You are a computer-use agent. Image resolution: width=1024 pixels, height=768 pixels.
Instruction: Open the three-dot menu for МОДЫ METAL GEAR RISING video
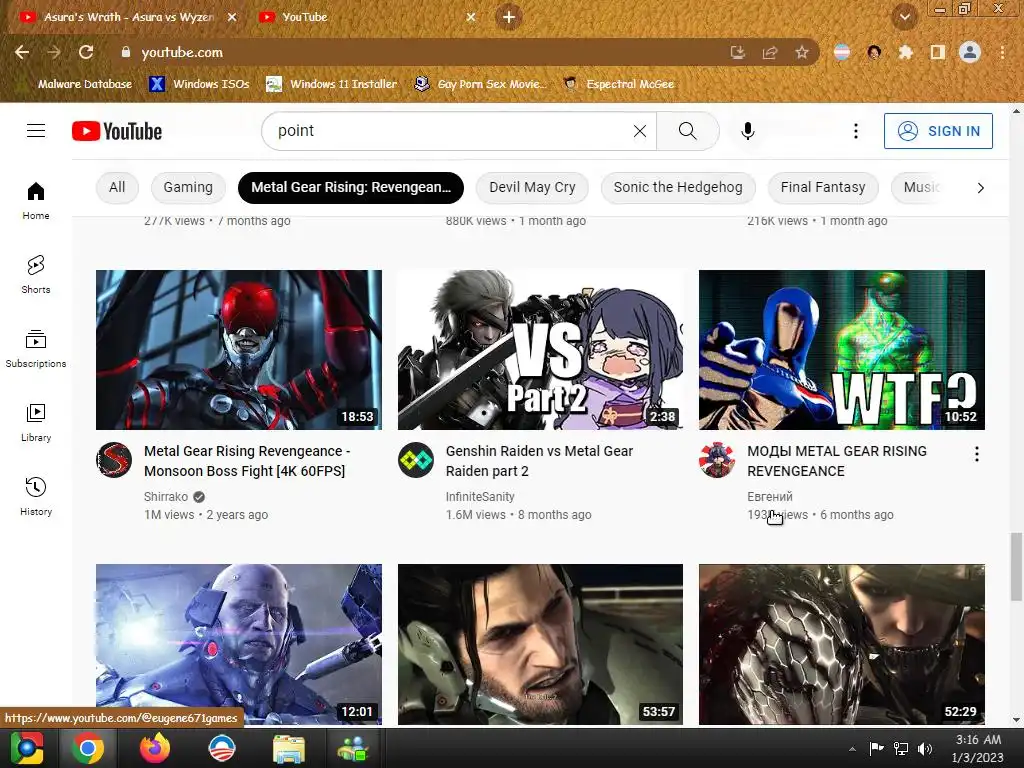coord(977,454)
